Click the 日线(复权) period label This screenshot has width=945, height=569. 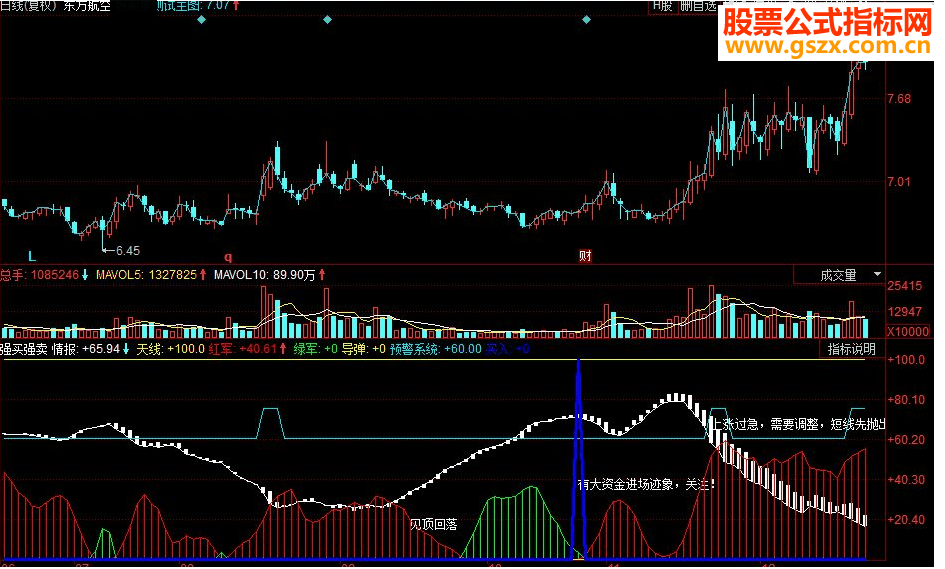tap(28, 6)
